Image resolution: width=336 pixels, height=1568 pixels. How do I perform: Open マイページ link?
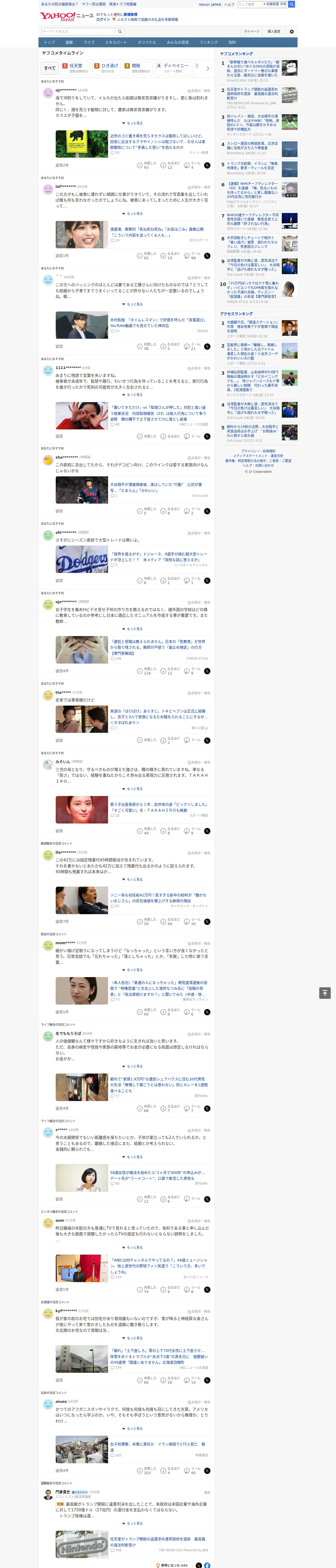(x=252, y=32)
